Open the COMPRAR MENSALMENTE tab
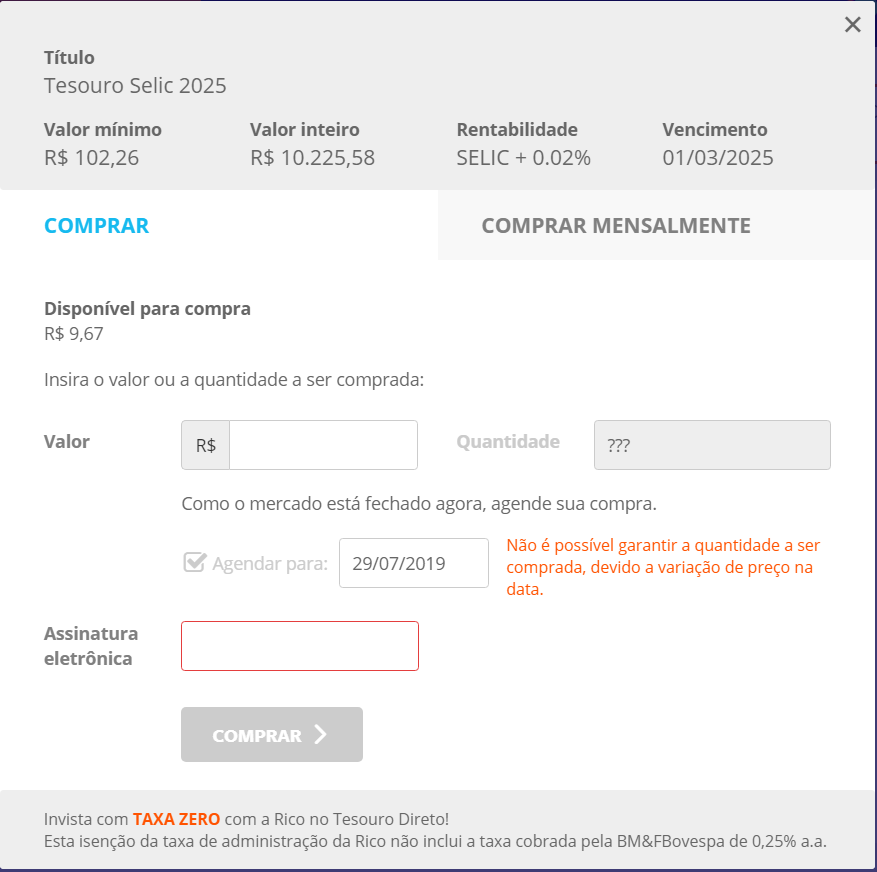Viewport: 877px width, 872px height. pyautogui.click(x=616, y=226)
